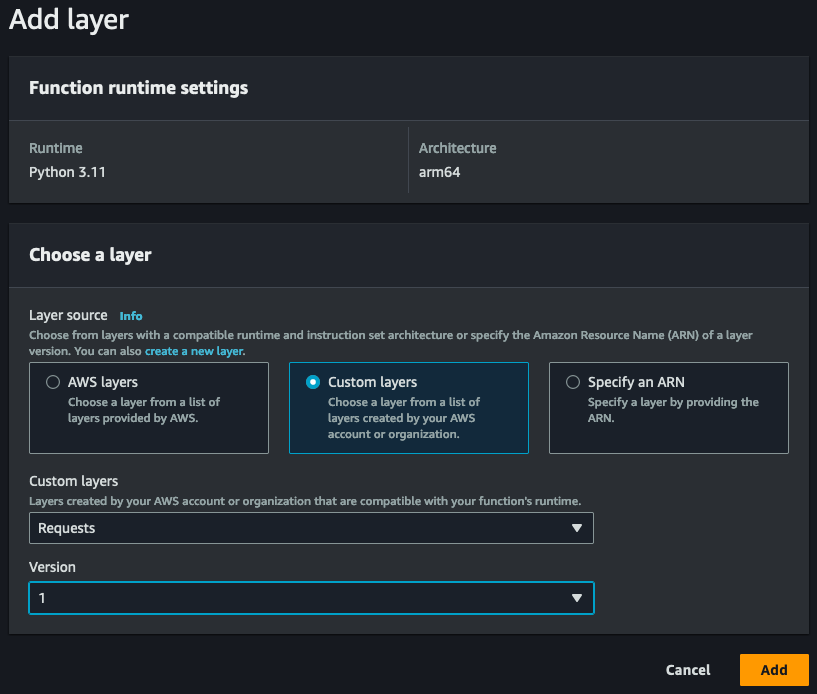Open the Layer source Info link
This screenshot has height=694, width=817.
click(130, 316)
